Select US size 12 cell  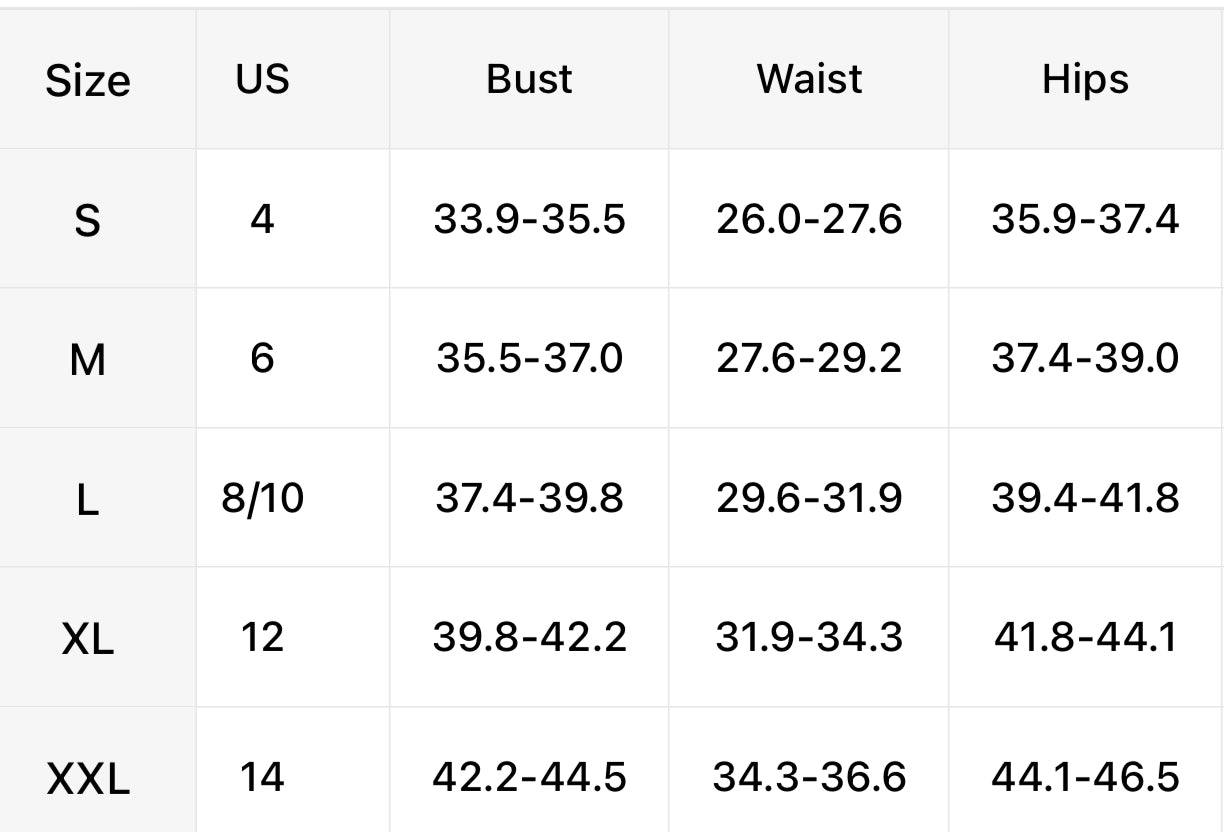[x=262, y=637]
